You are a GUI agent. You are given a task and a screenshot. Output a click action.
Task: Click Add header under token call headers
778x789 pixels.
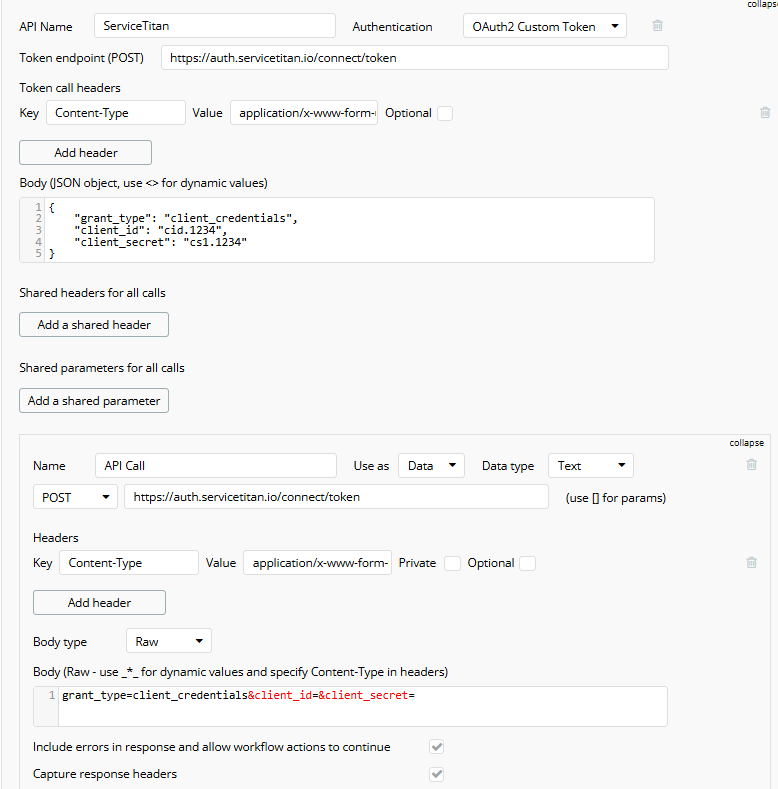tap(85, 153)
